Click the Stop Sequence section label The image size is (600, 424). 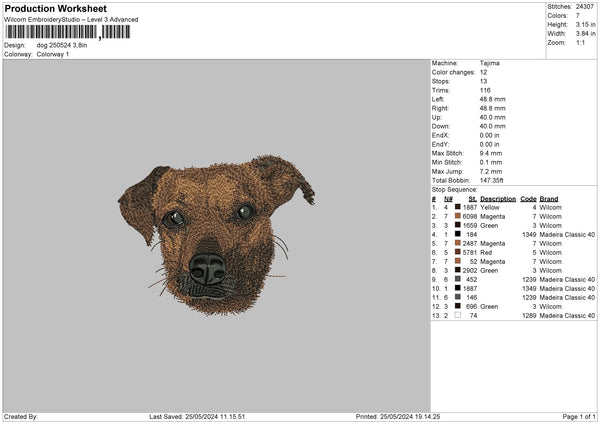[455, 188]
